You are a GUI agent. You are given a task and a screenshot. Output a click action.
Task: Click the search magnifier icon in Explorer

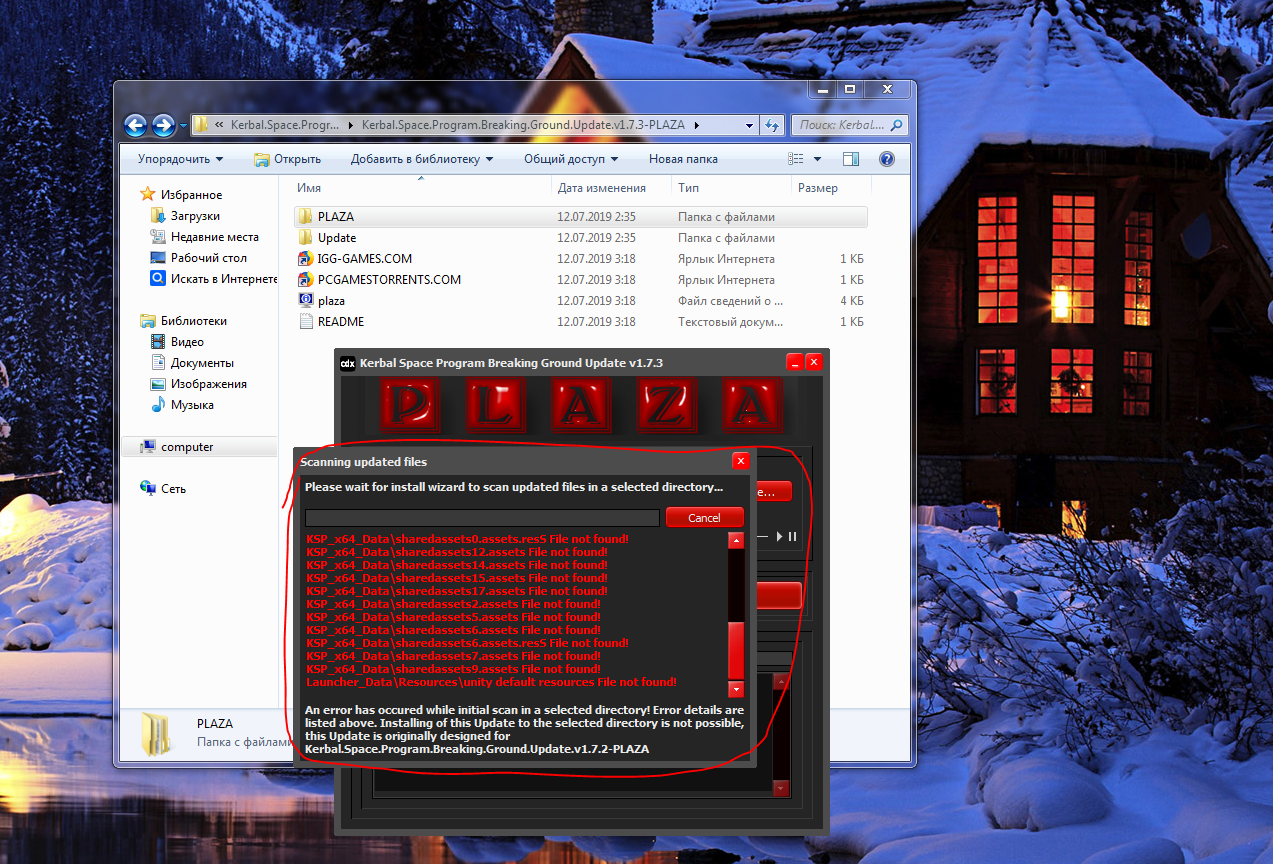(897, 125)
